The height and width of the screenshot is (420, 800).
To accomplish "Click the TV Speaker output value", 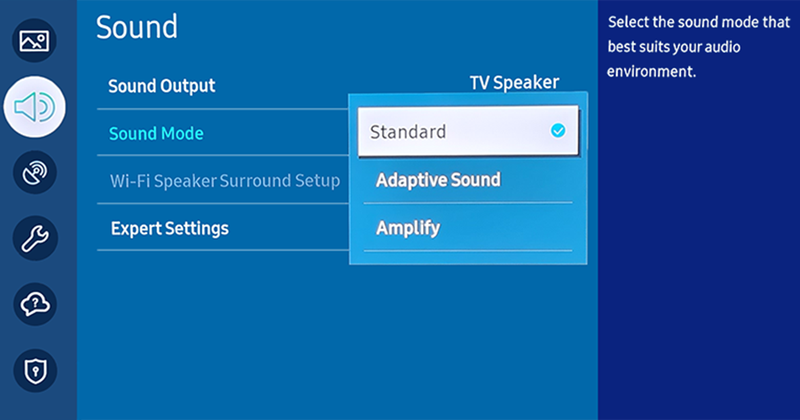I will [x=514, y=83].
